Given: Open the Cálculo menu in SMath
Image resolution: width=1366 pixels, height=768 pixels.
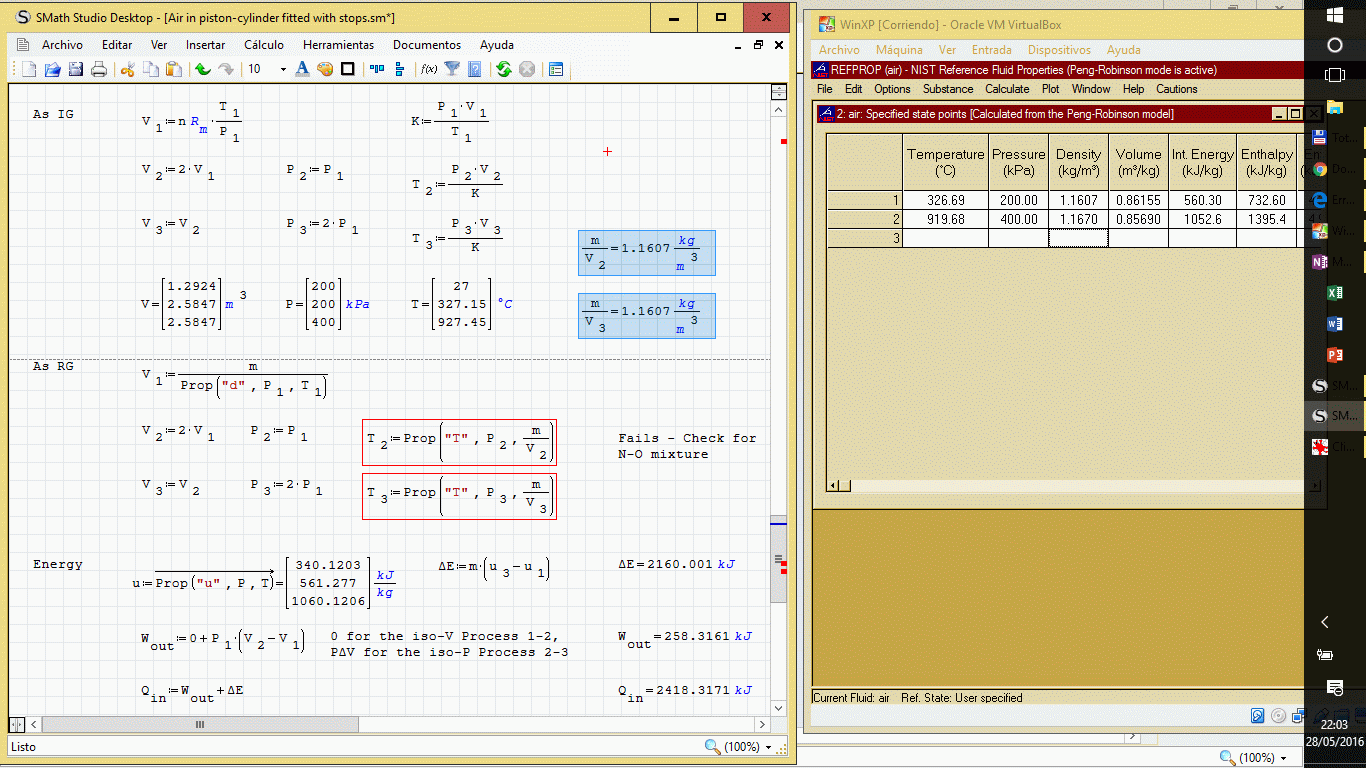Looking at the screenshot, I should pyautogui.click(x=264, y=45).
